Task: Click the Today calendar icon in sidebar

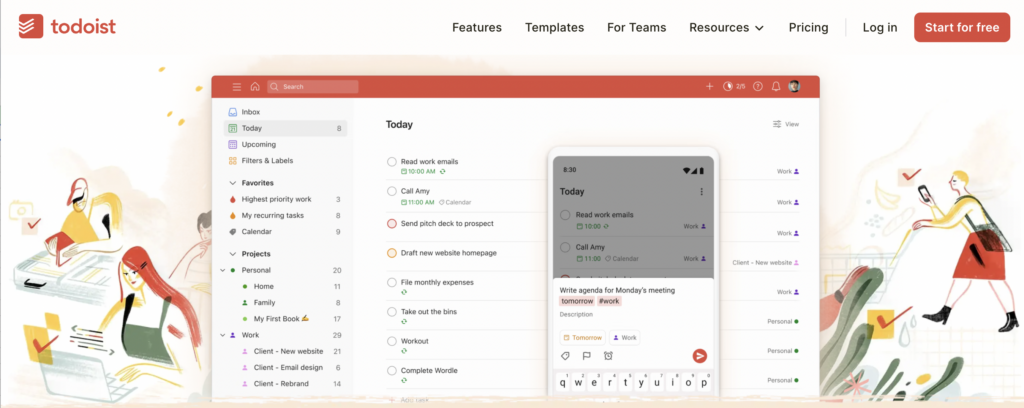Action: click(232, 129)
